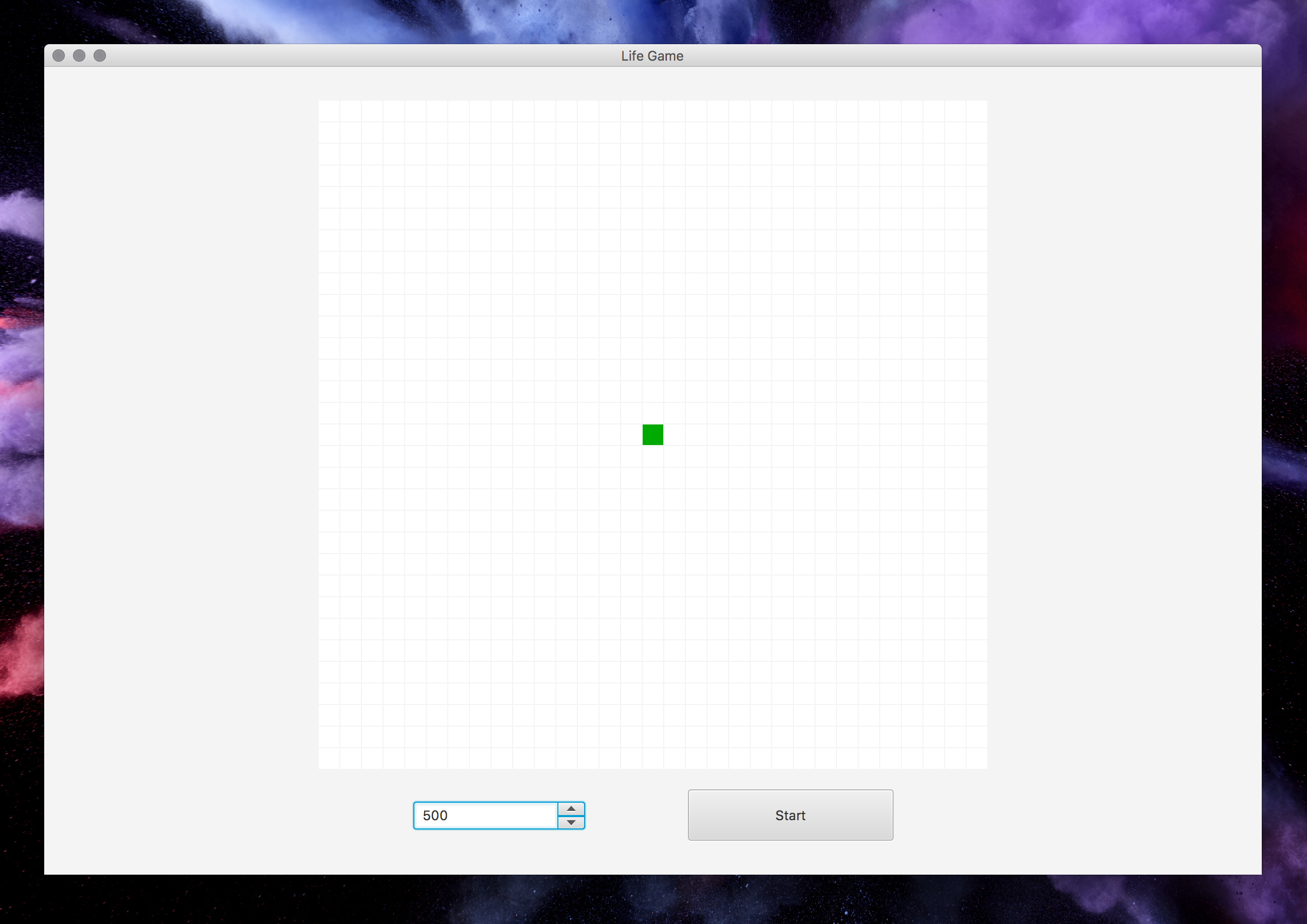
Task: Click the spinner's down arrow
Action: coord(571,823)
